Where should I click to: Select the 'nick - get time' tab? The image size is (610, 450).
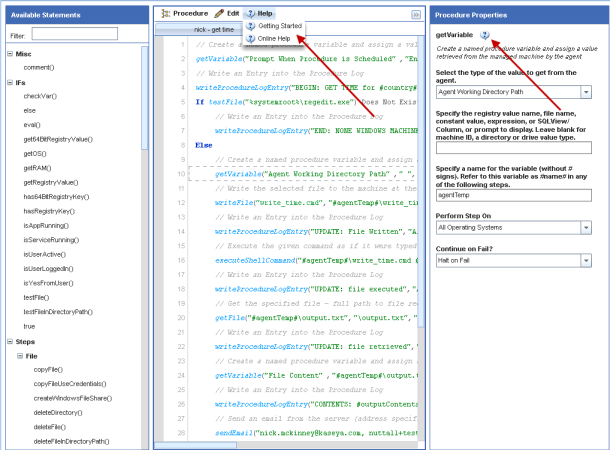pyautogui.click(x=214, y=30)
